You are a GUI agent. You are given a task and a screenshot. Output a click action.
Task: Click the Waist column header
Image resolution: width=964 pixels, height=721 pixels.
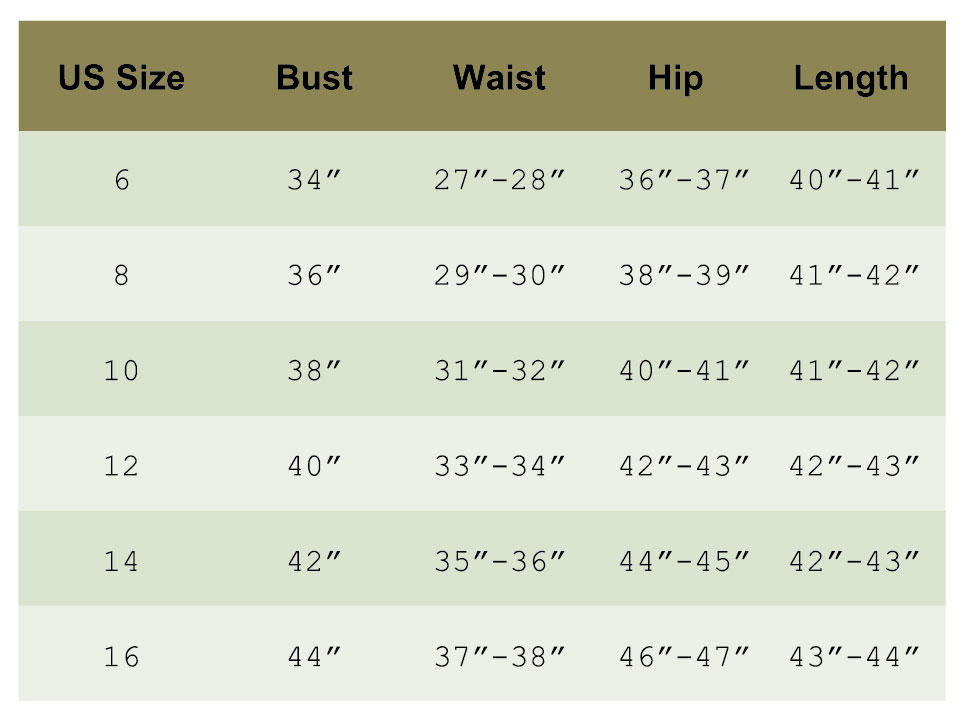pyautogui.click(x=499, y=78)
